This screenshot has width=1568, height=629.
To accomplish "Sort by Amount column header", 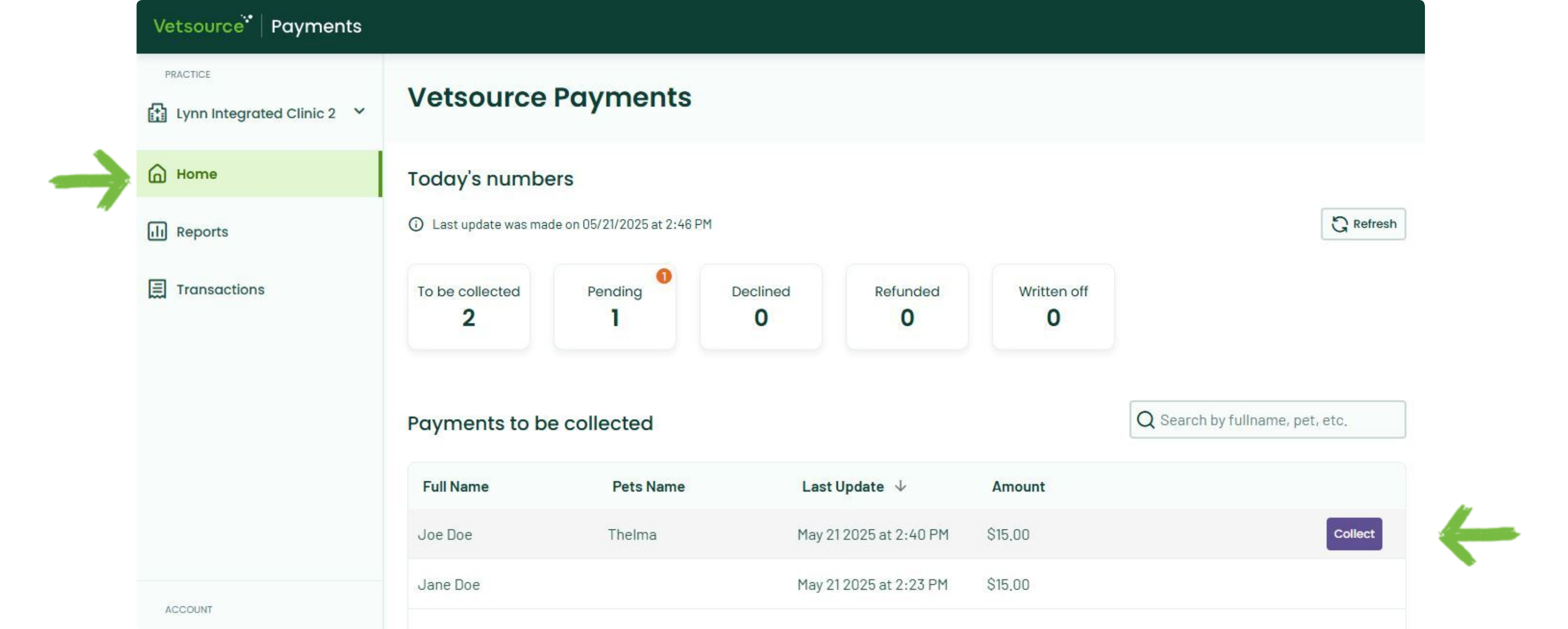I will [x=1018, y=486].
